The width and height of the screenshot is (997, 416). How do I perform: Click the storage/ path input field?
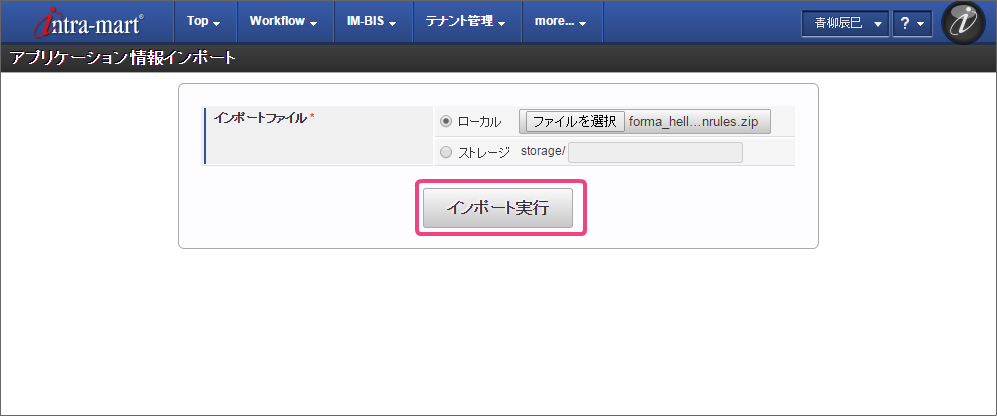655,153
